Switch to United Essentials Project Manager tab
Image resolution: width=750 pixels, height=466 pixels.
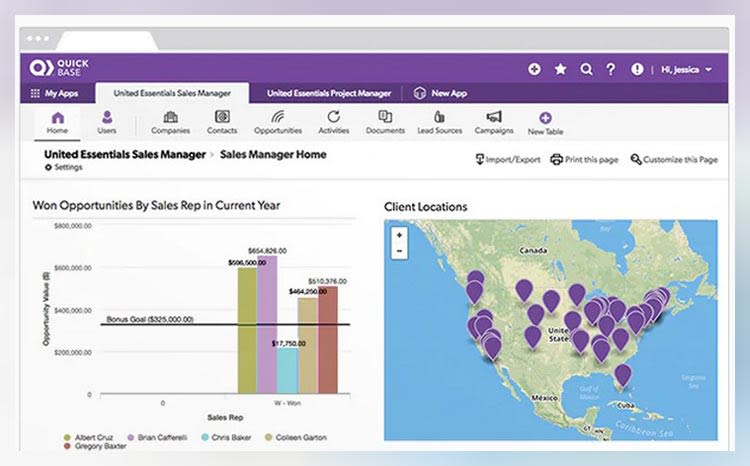pos(329,93)
